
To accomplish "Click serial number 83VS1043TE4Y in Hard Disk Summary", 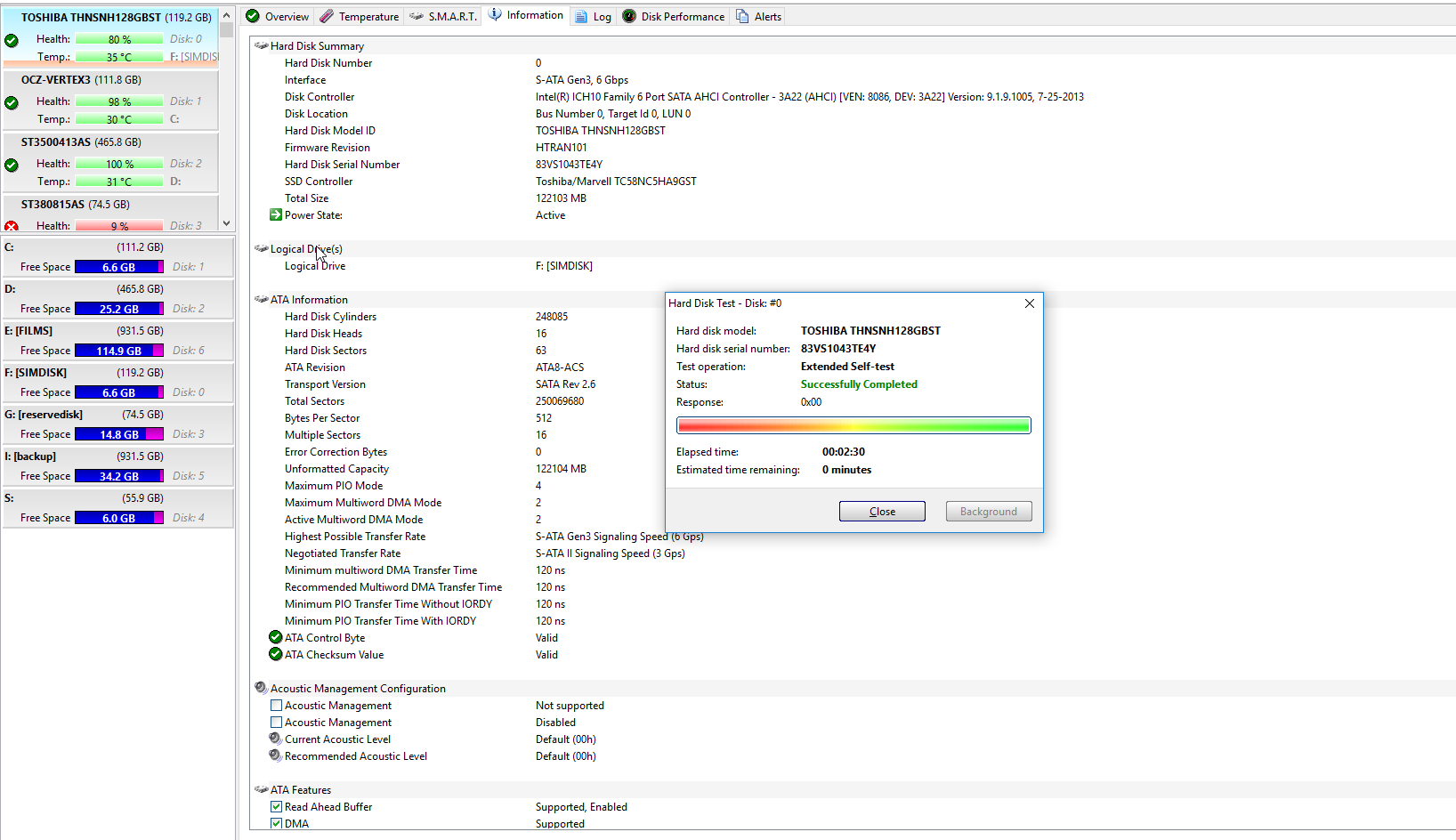I will (569, 164).
